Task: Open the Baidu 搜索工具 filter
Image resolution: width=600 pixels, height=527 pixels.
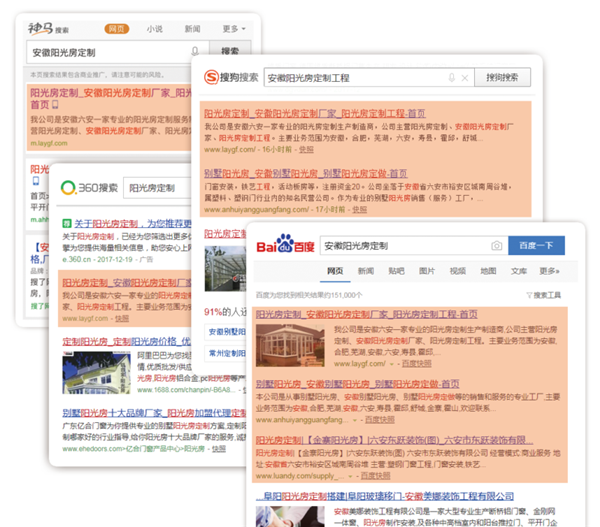Action: tap(547, 295)
